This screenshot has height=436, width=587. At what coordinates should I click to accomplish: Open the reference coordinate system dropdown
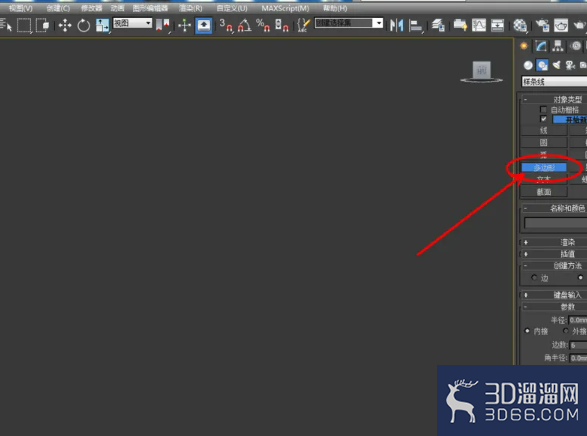(133, 23)
